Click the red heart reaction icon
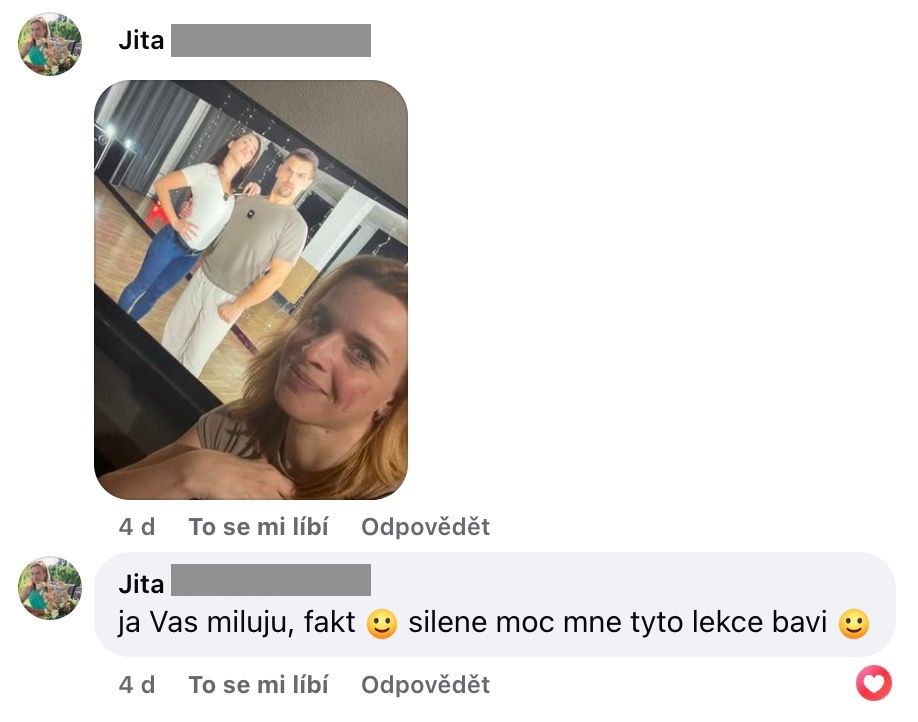 tap(874, 683)
